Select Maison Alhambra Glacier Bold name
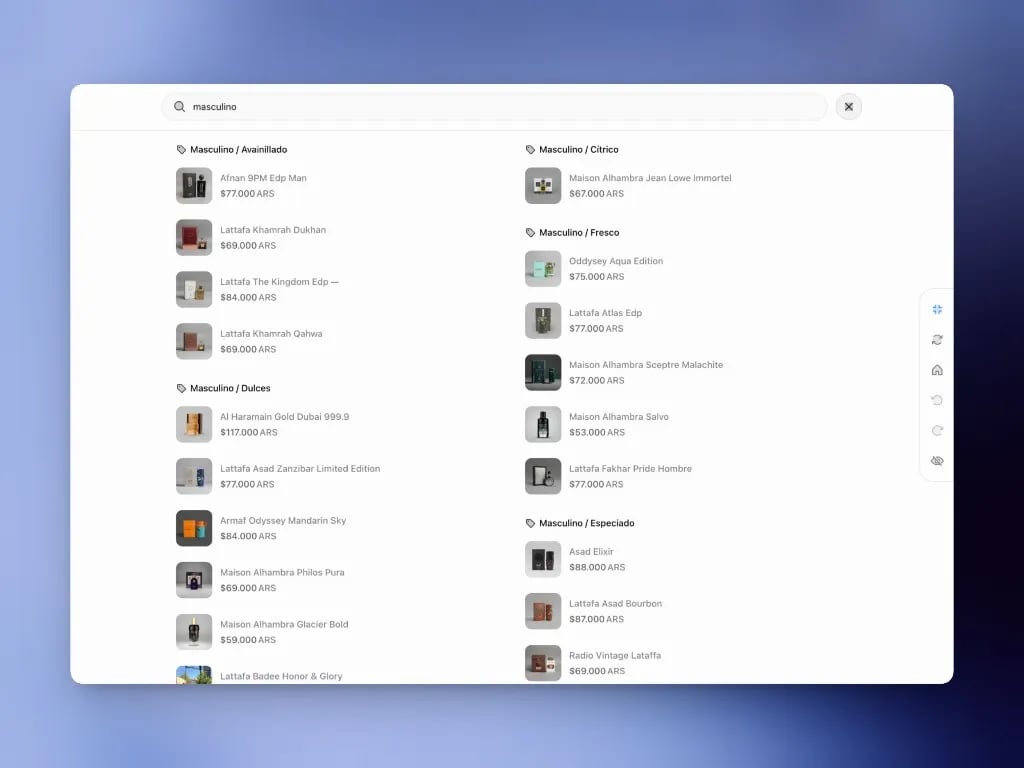 click(284, 624)
